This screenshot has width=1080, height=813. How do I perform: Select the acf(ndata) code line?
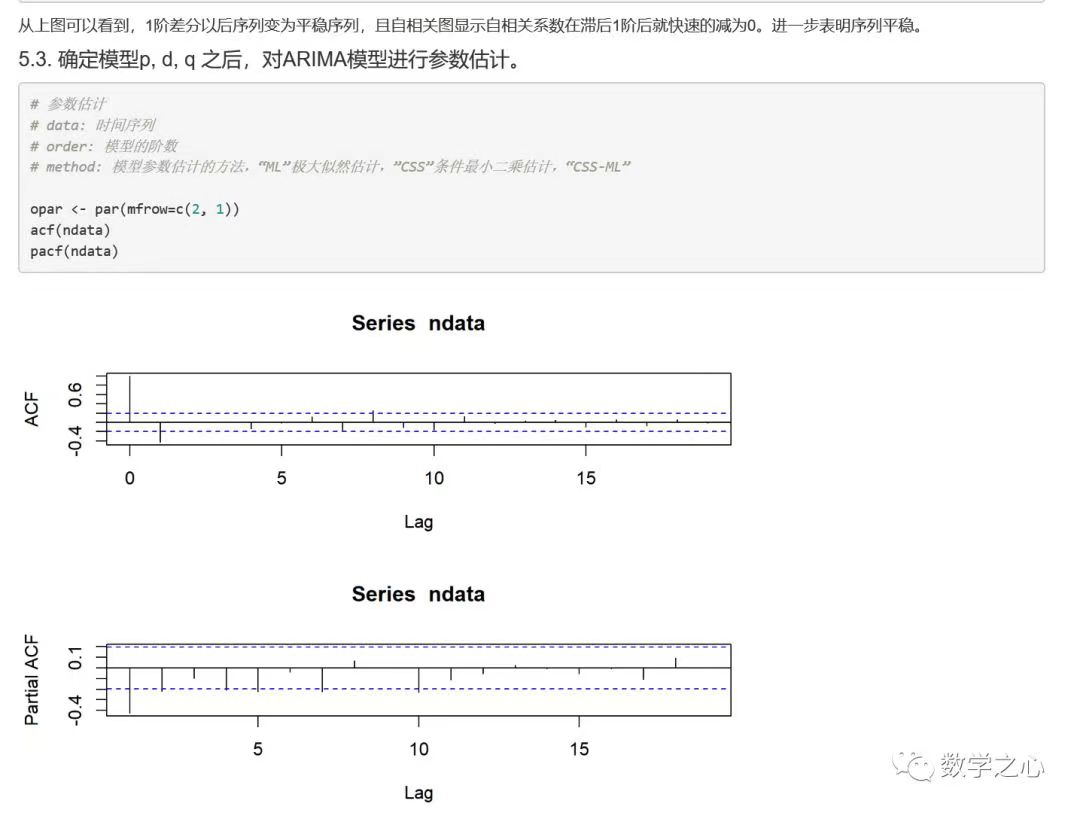pyautogui.click(x=70, y=230)
